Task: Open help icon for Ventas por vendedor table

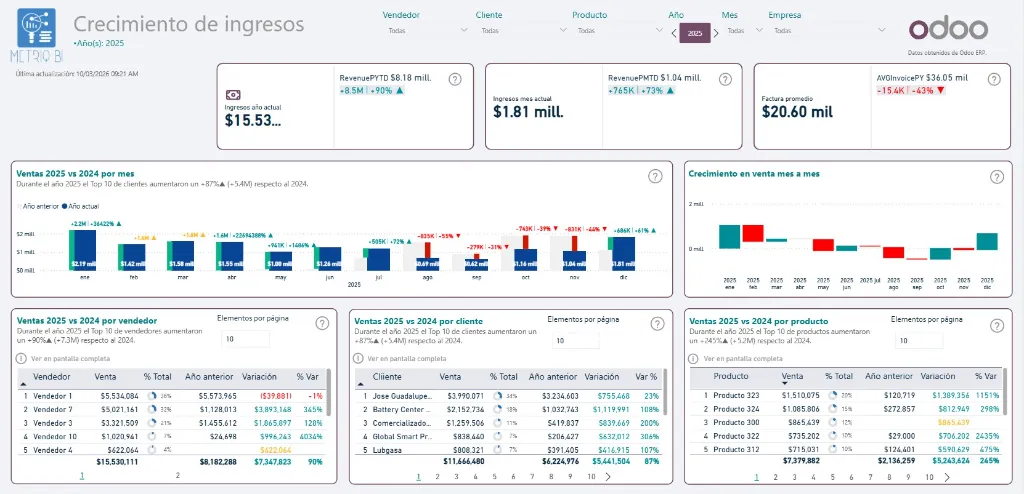Action: tap(322, 323)
